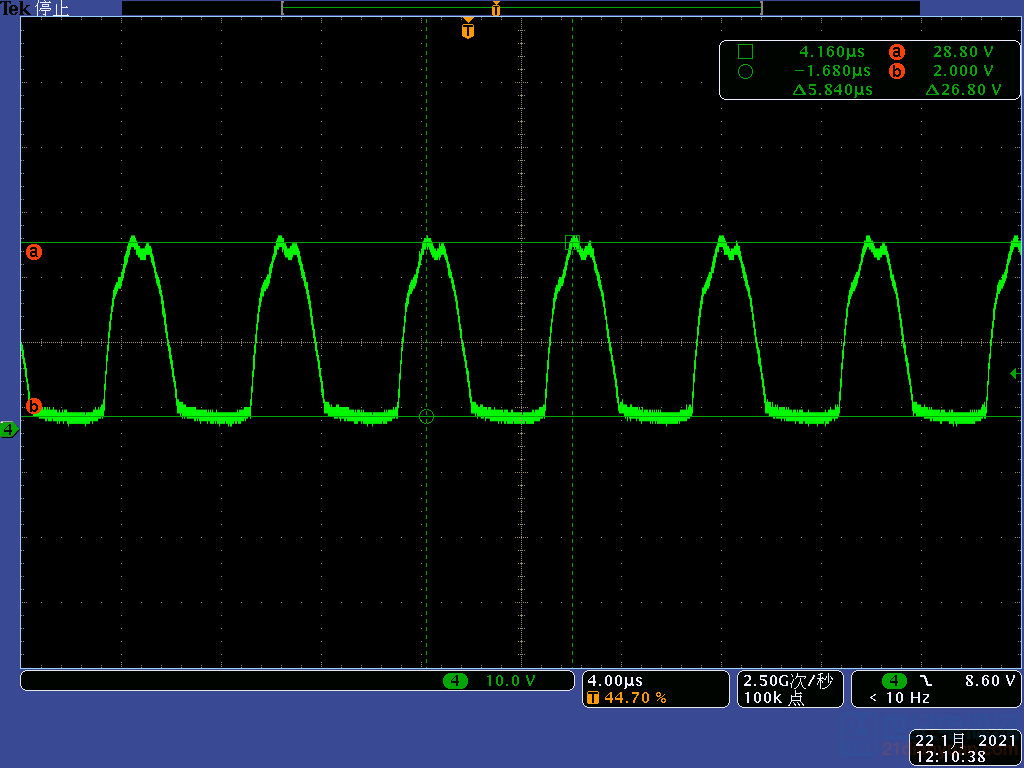Click cursor a label on left edge

(34, 251)
